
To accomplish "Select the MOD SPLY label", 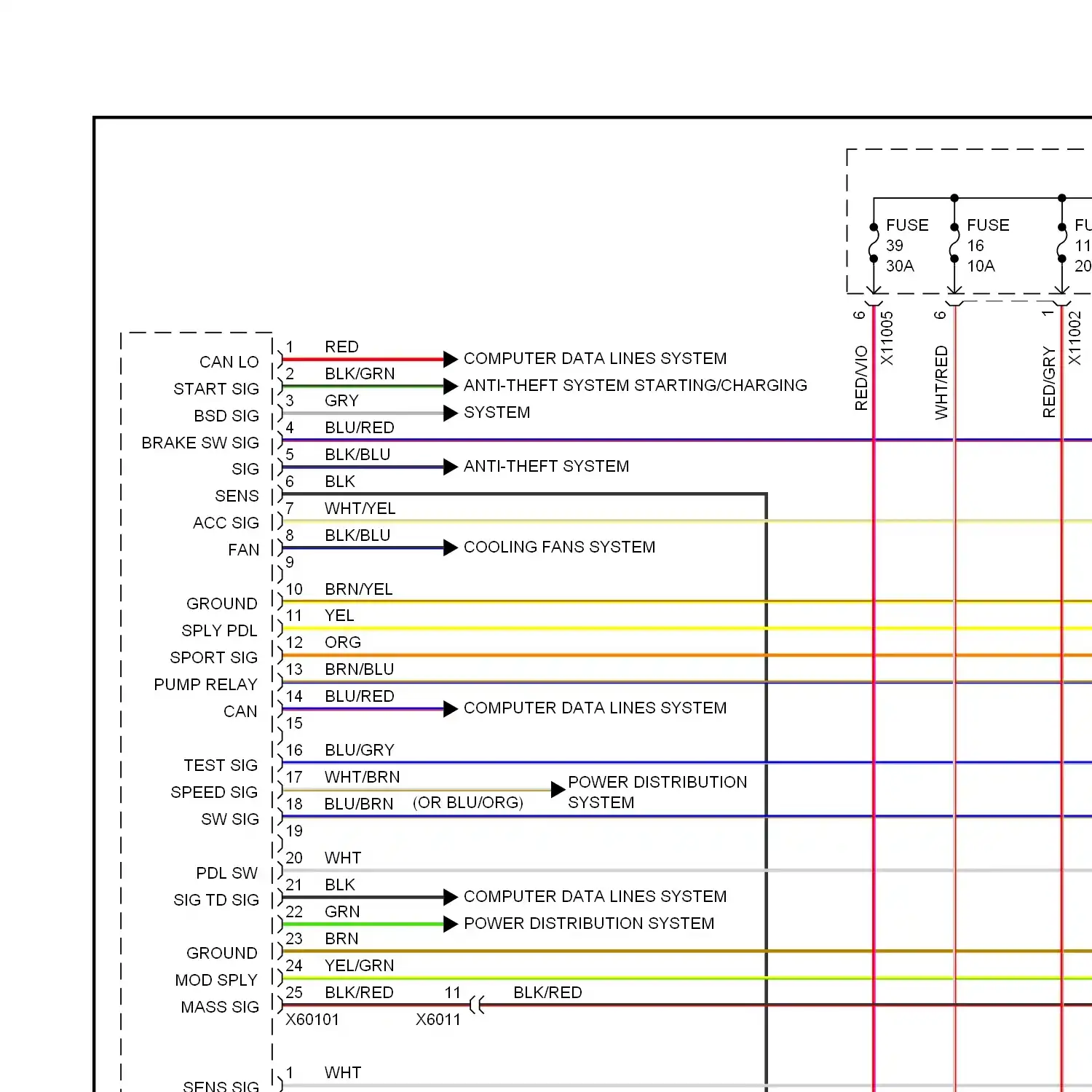I will (216, 980).
